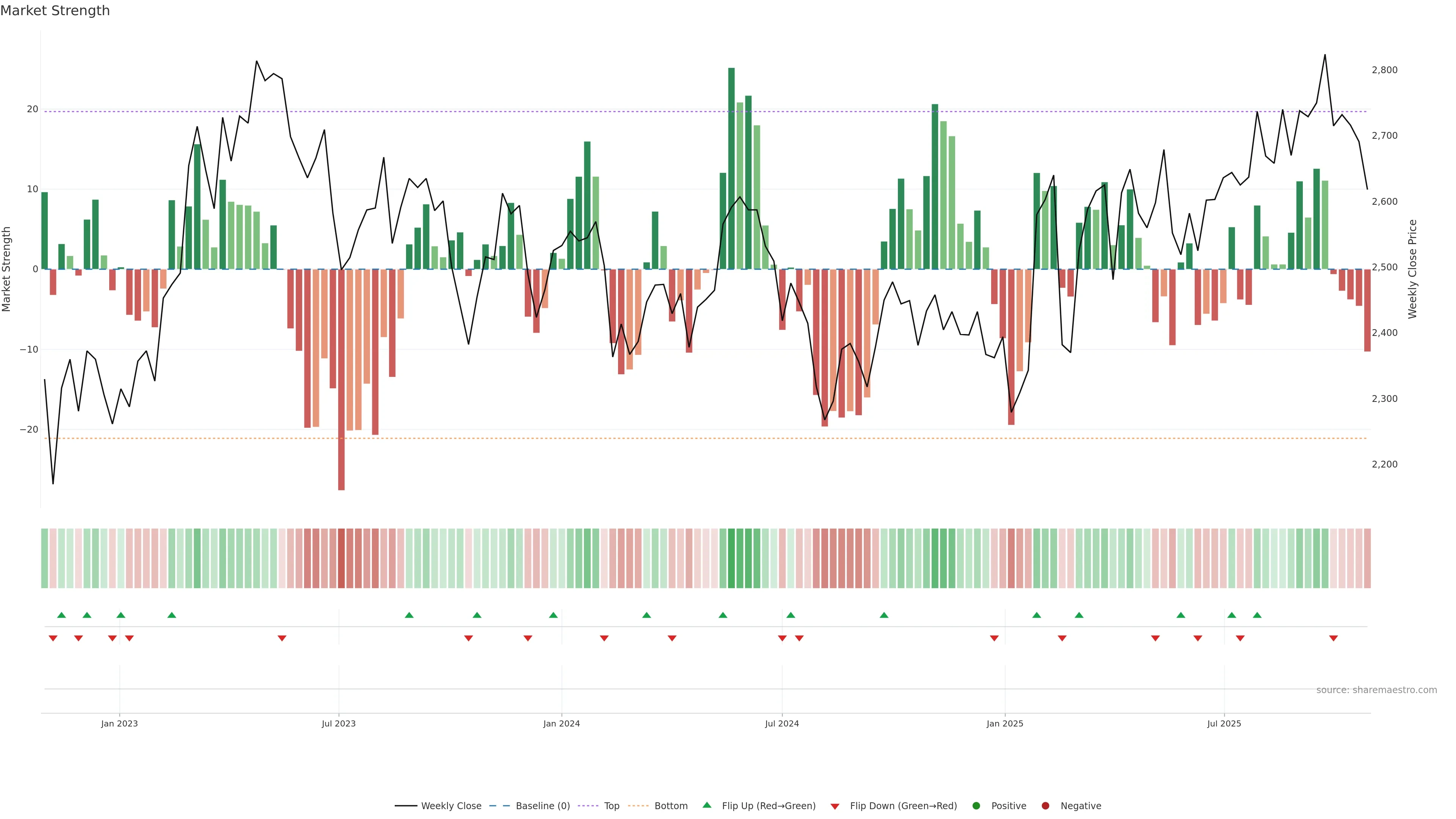
Task: Click the green Positive legend dot
Action: (x=976, y=806)
